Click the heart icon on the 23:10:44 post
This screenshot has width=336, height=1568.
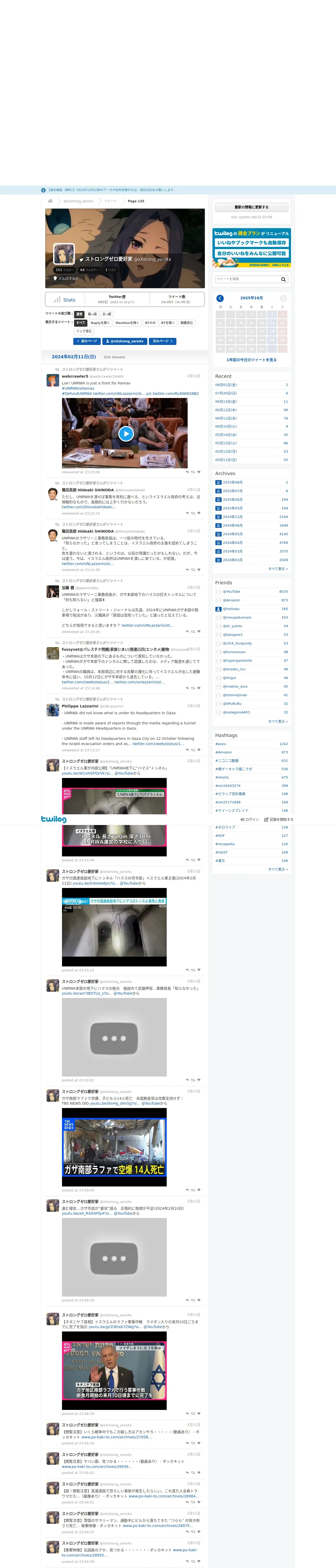pyautogui.click(x=199, y=860)
